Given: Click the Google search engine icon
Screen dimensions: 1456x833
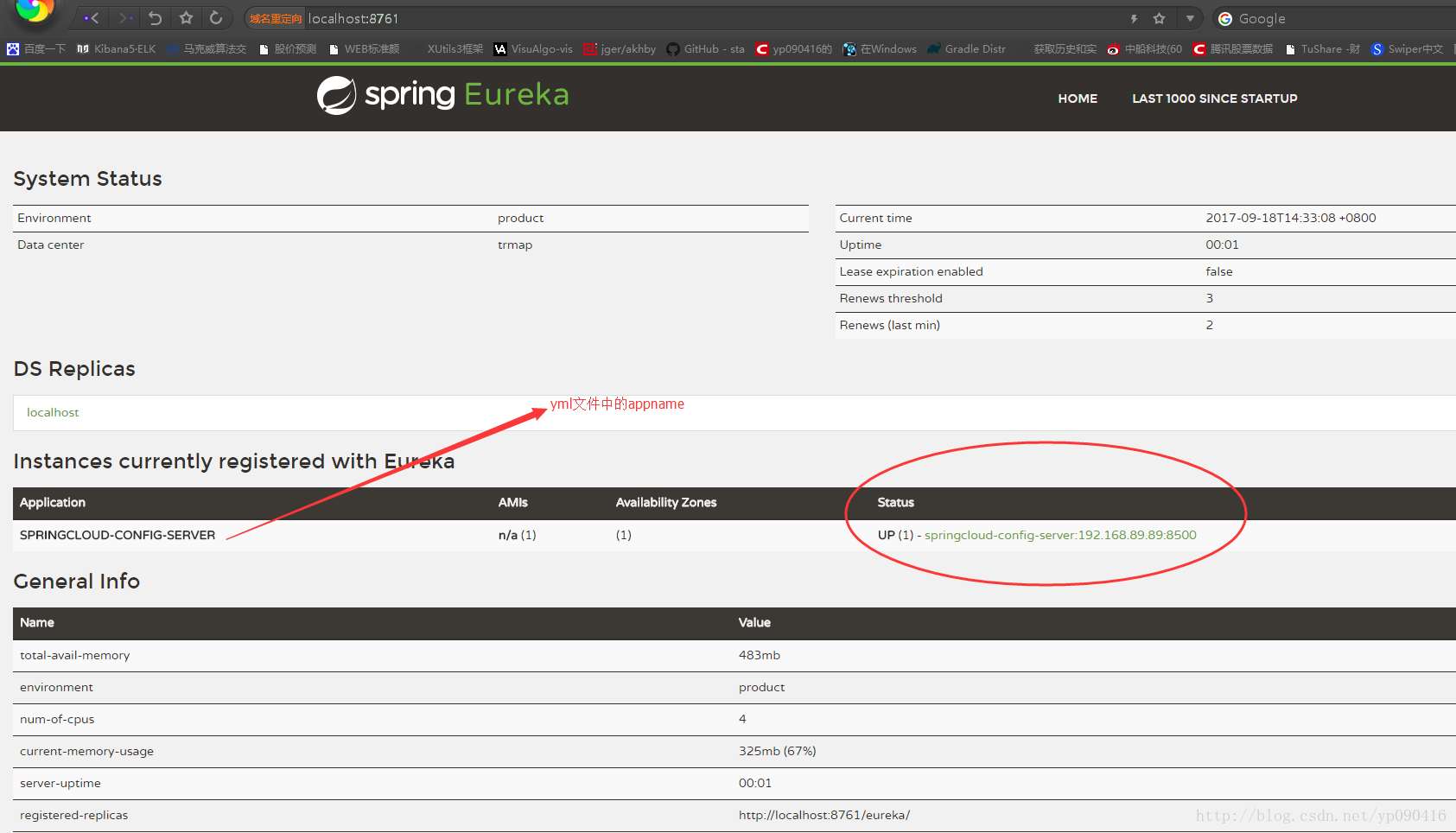Looking at the screenshot, I should (1225, 19).
